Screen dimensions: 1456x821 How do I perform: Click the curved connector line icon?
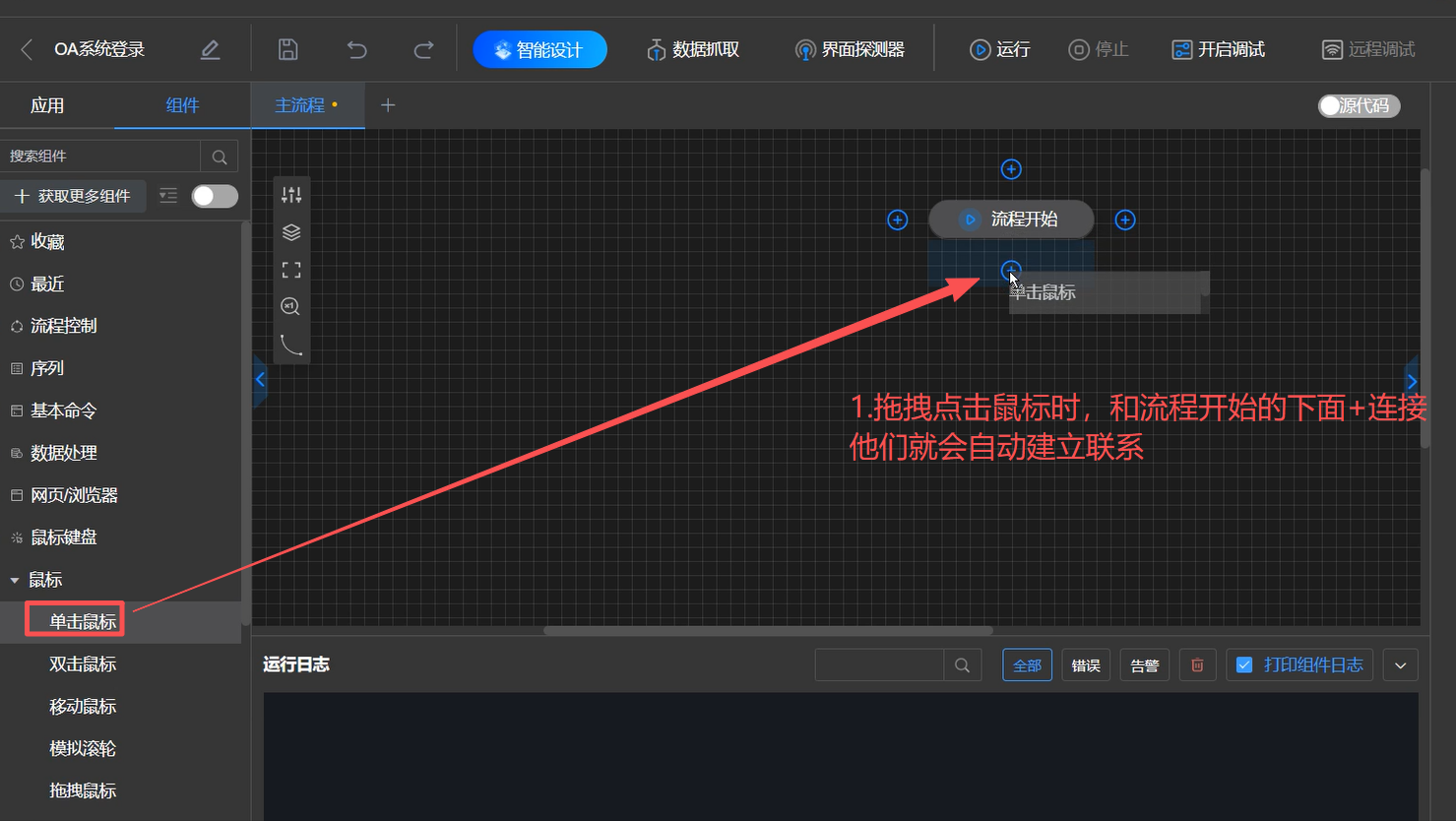click(x=291, y=345)
